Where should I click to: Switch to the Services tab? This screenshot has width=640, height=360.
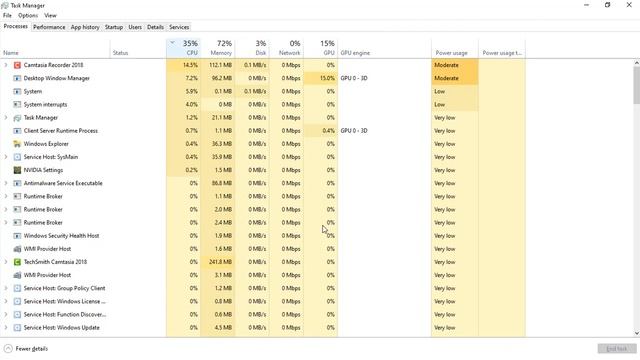pos(179,27)
